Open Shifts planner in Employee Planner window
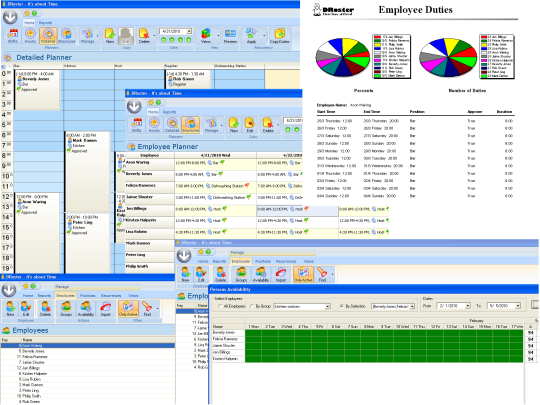 coord(137,125)
